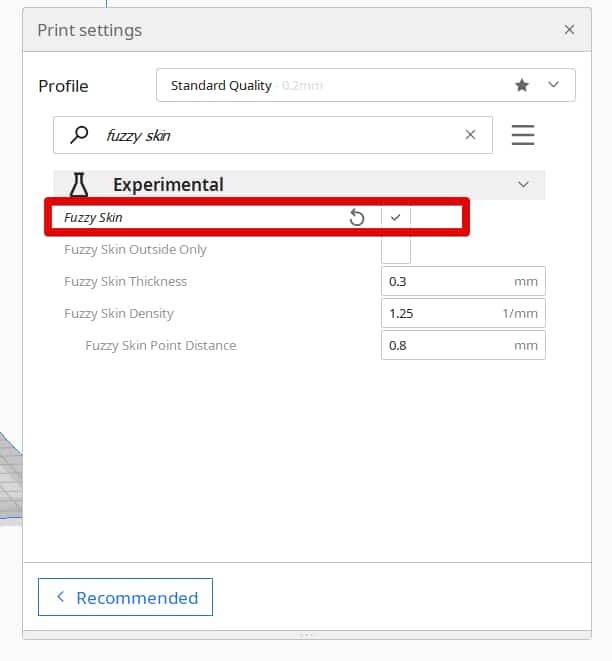The height and width of the screenshot is (661, 612).
Task: Click the Experimental category header
Action: (299, 185)
